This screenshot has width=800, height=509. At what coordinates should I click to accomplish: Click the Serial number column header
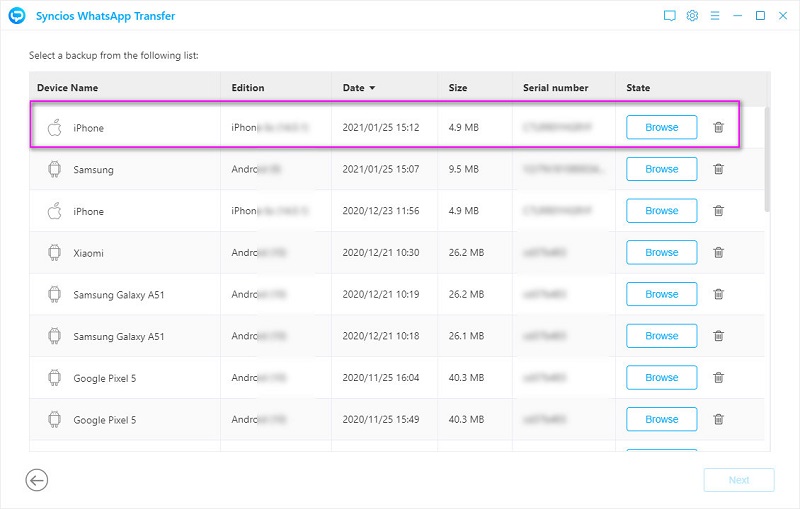556,88
